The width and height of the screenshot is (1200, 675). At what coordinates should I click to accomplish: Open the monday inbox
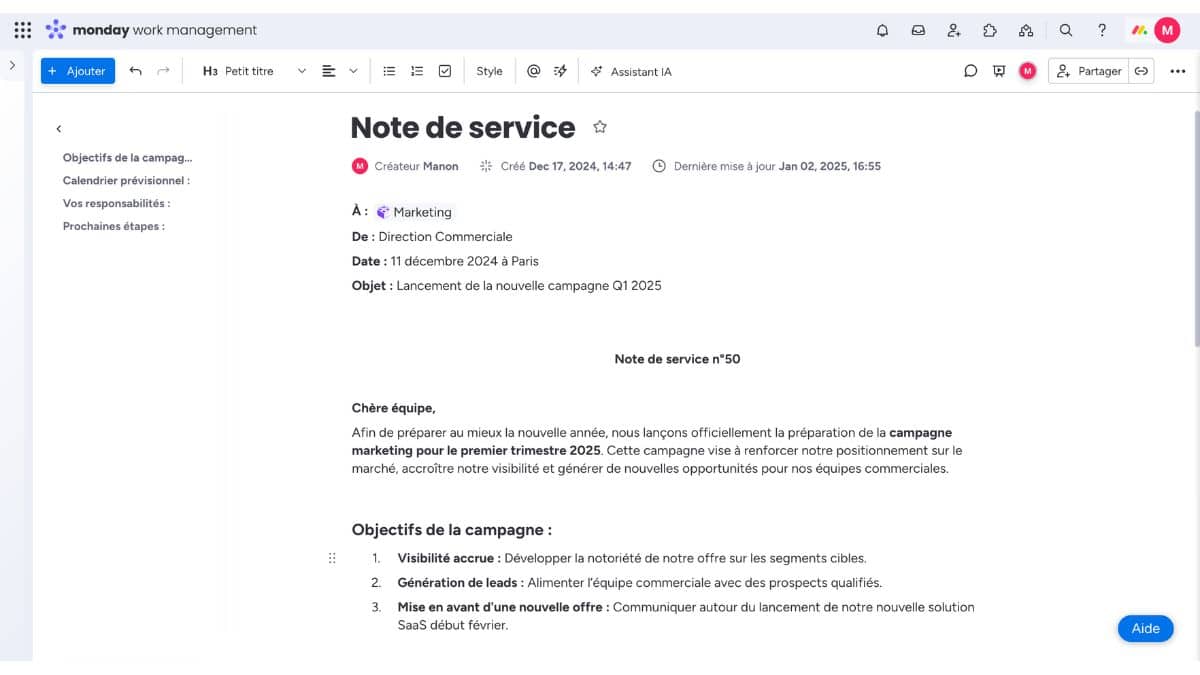click(x=918, y=30)
